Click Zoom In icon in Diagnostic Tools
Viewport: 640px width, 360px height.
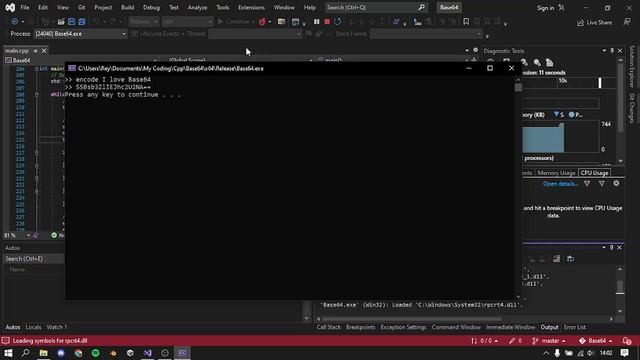524,62
